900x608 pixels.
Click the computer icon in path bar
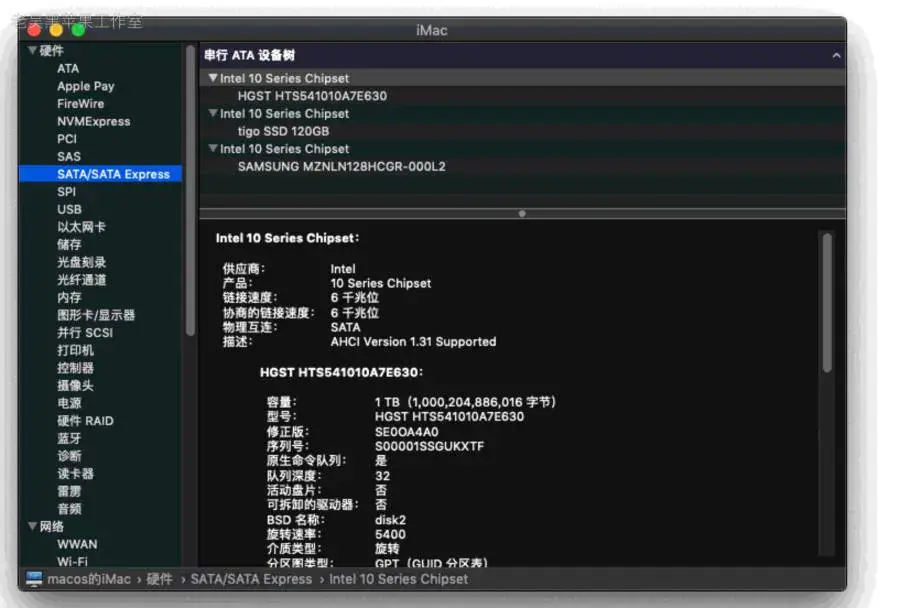click(x=34, y=579)
